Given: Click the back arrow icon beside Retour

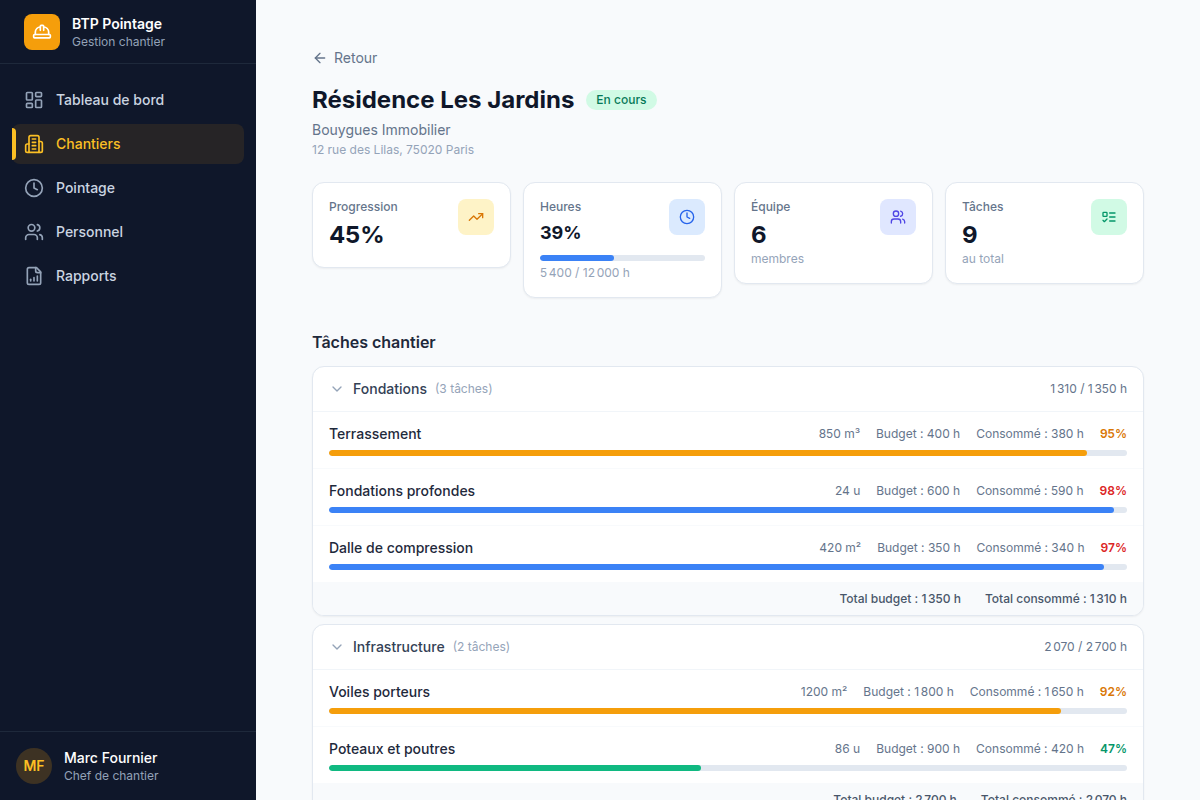Looking at the screenshot, I should coord(320,58).
